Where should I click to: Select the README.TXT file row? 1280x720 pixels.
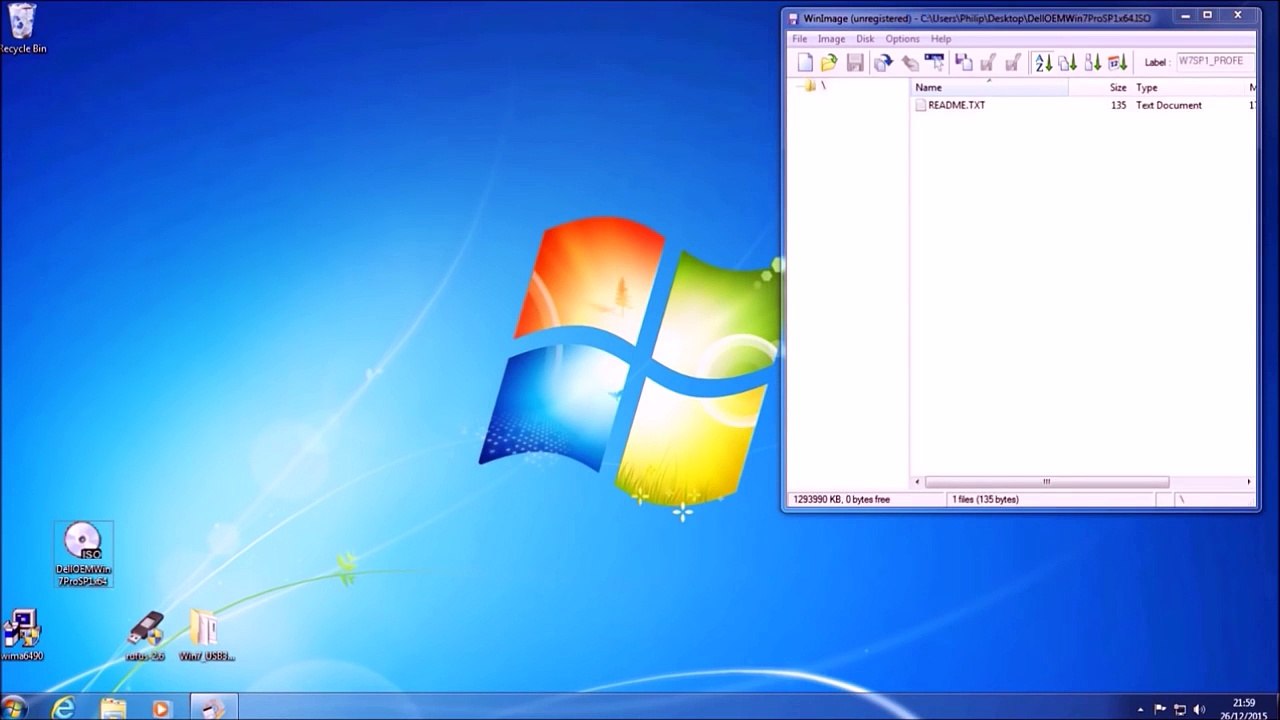1084,105
